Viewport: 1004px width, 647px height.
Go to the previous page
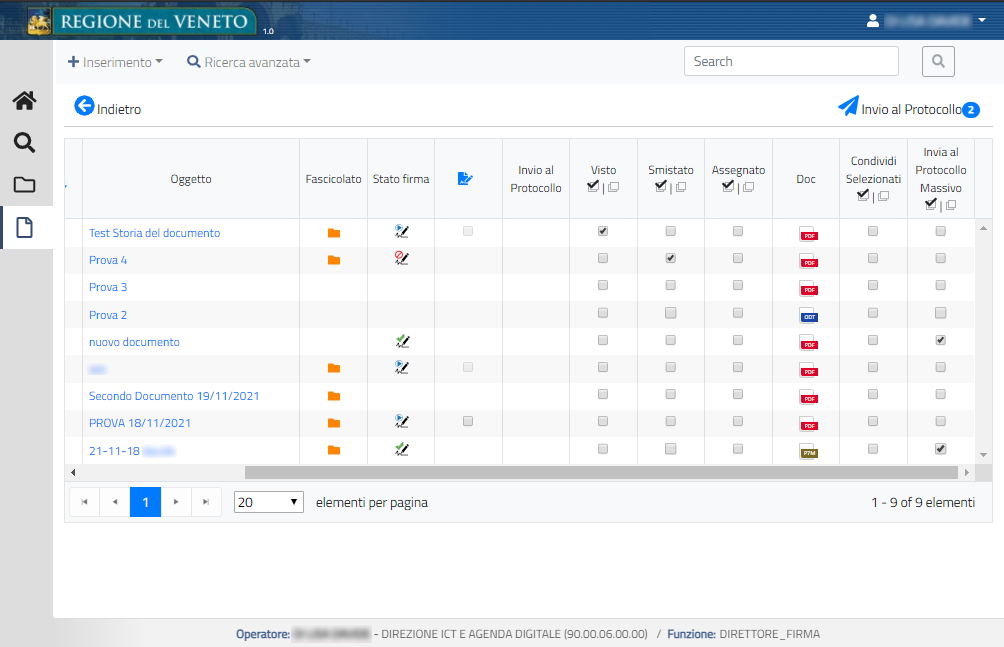(x=115, y=502)
